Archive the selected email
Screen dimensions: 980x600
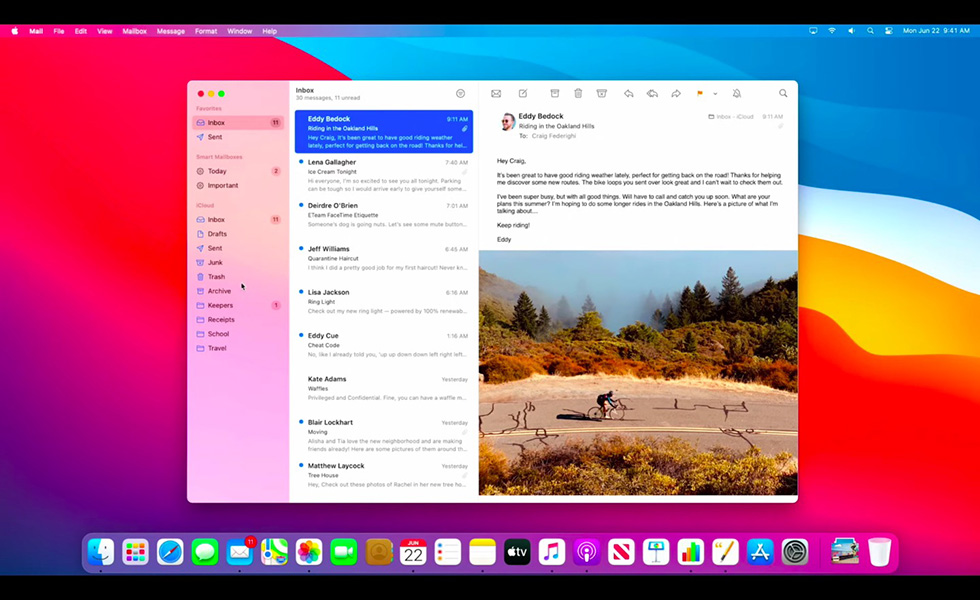coord(555,93)
